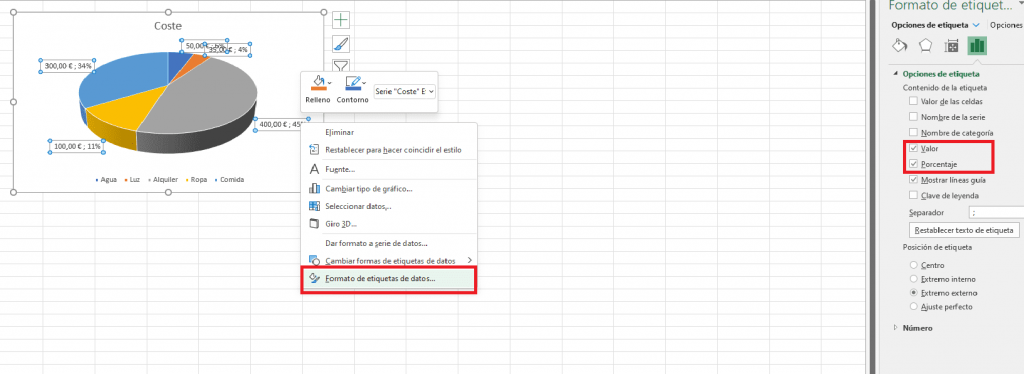Click the Separador input field

pyautogui.click(x=997, y=213)
